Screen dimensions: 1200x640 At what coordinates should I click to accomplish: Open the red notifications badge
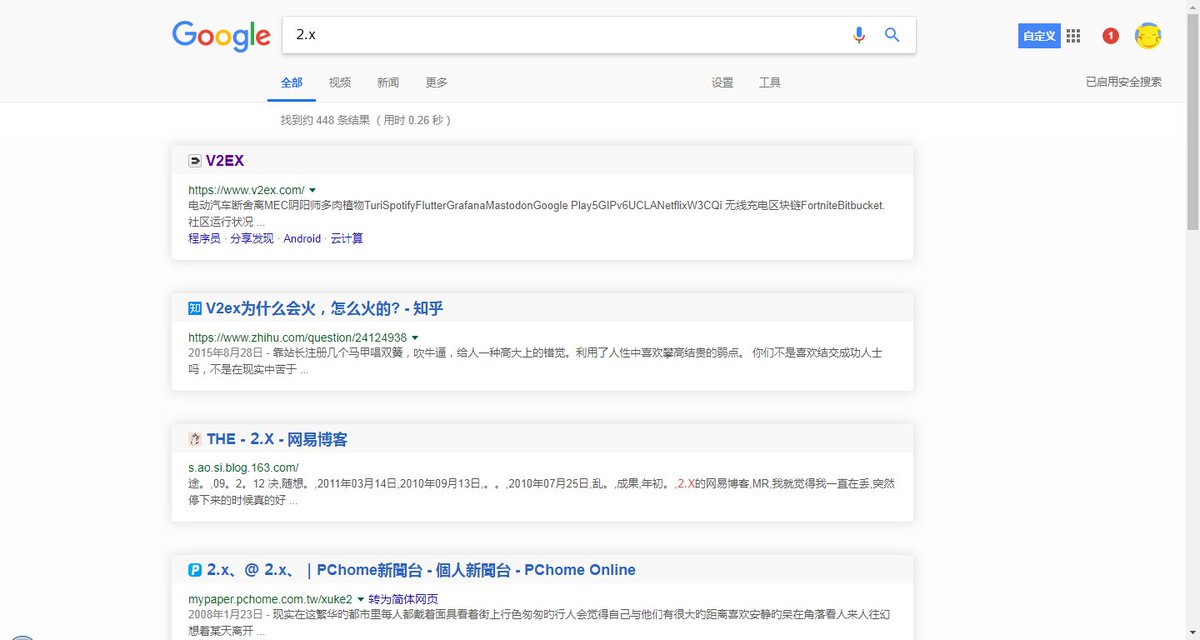(1110, 36)
